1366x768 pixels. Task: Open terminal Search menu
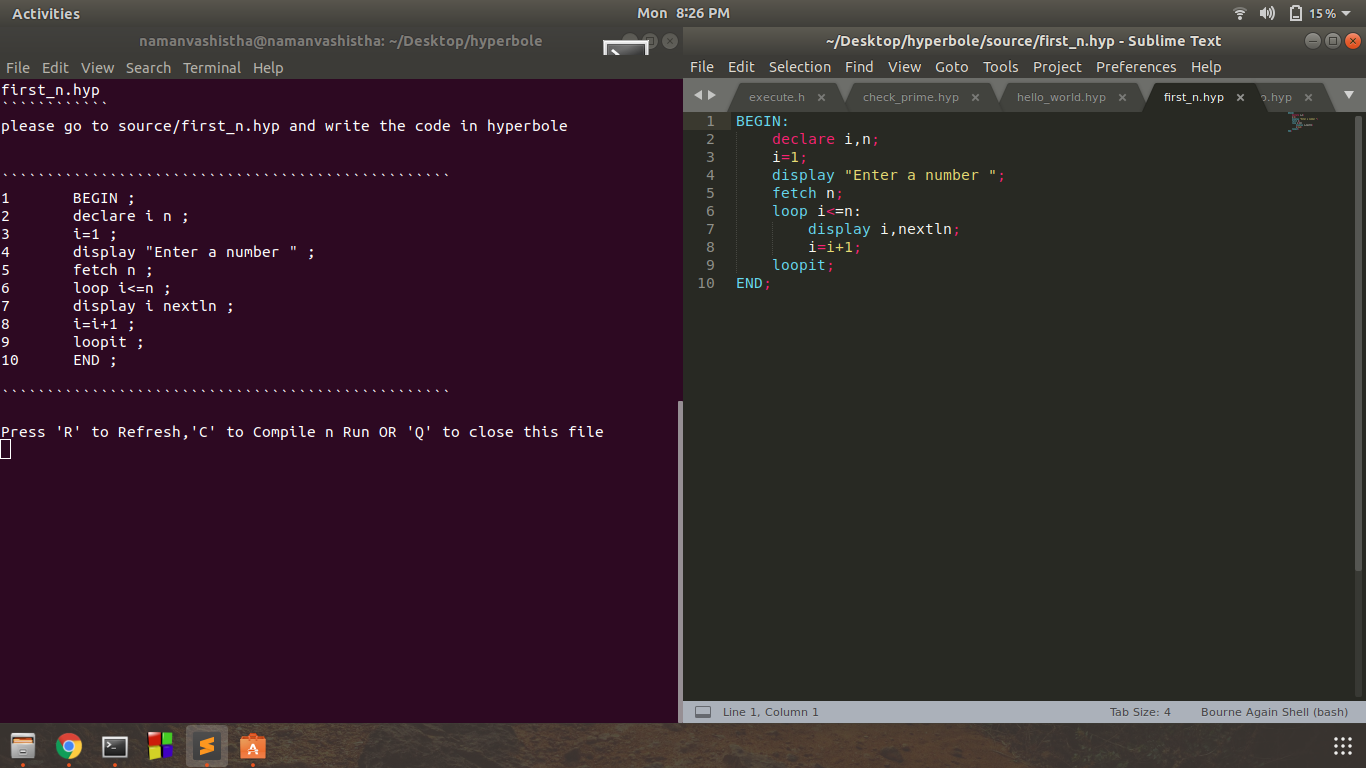[148, 68]
